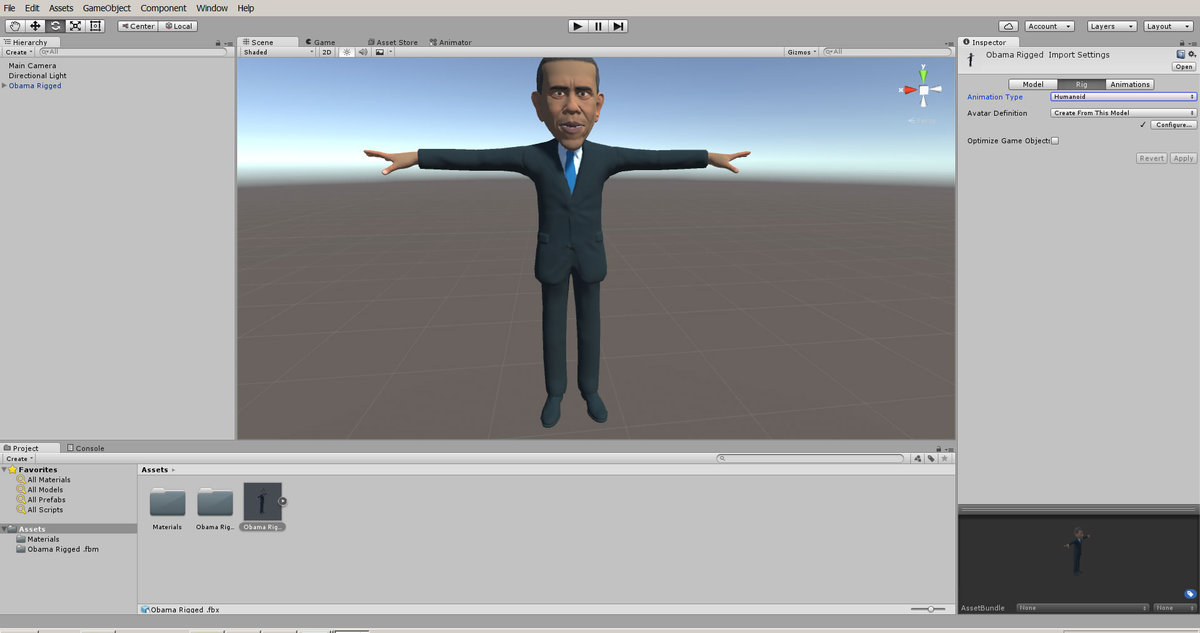Select the Rotate tool
This screenshot has width=1200, height=633.
point(55,26)
